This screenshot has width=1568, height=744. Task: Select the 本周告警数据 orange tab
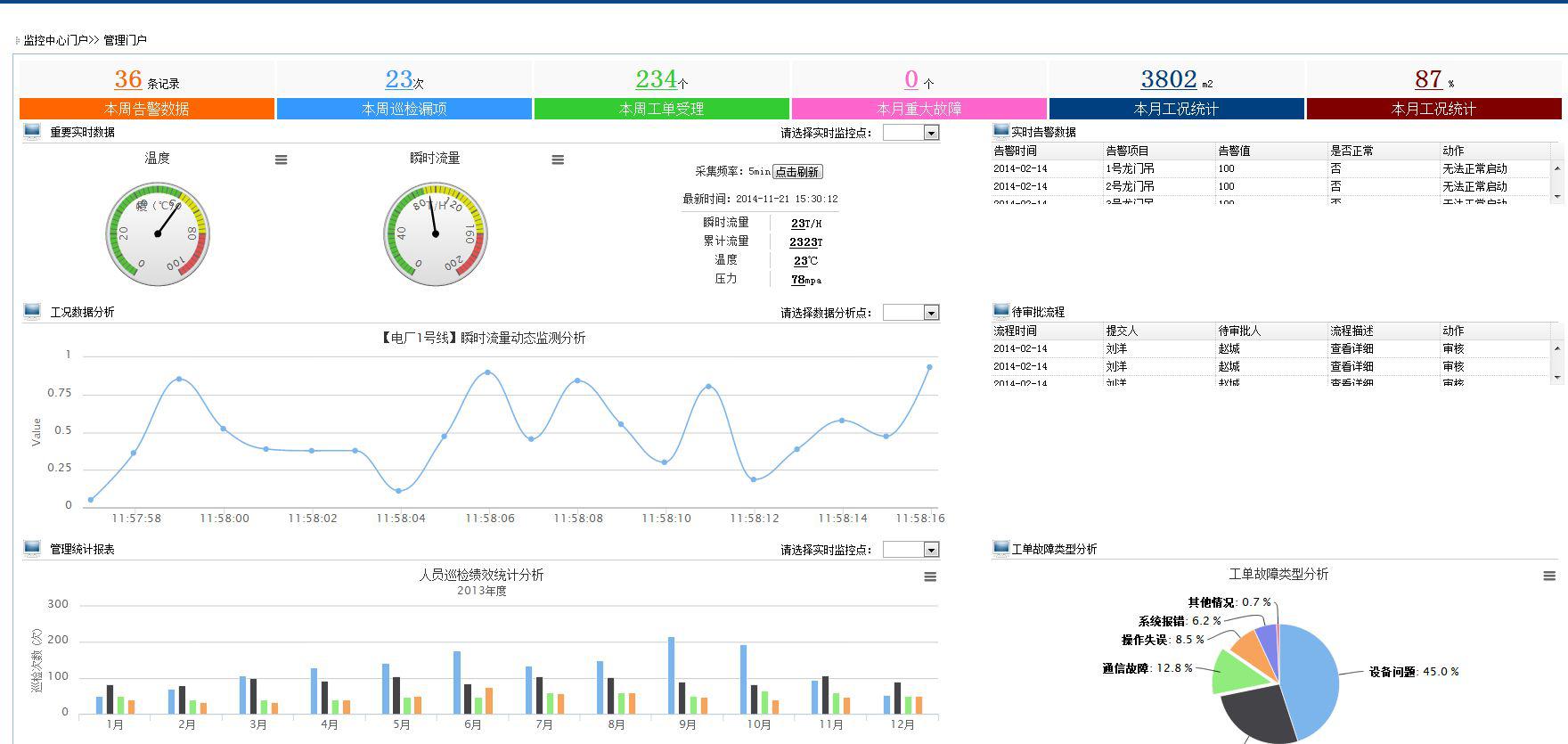point(147,109)
